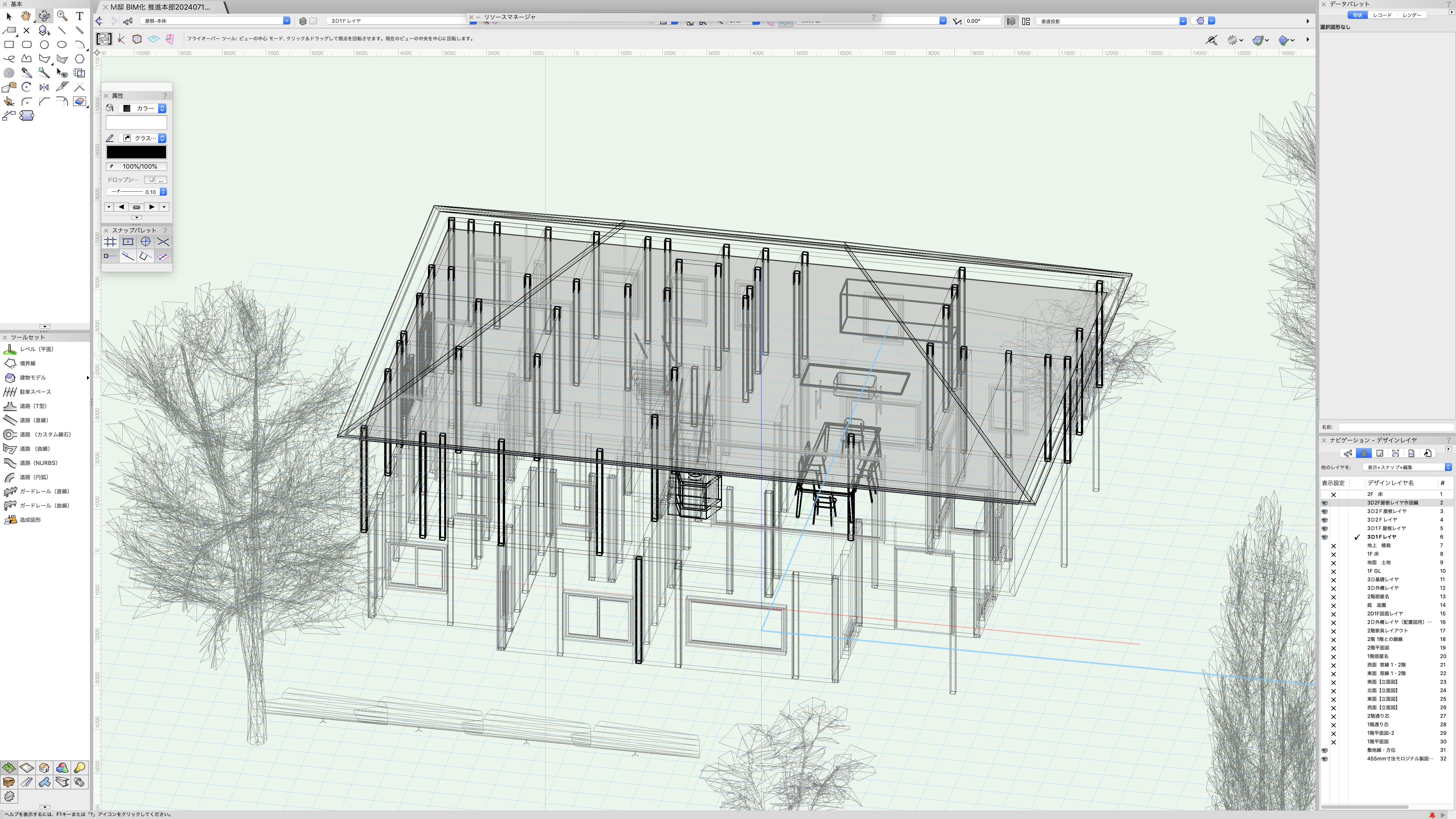Select the Spiral tool

(9, 72)
